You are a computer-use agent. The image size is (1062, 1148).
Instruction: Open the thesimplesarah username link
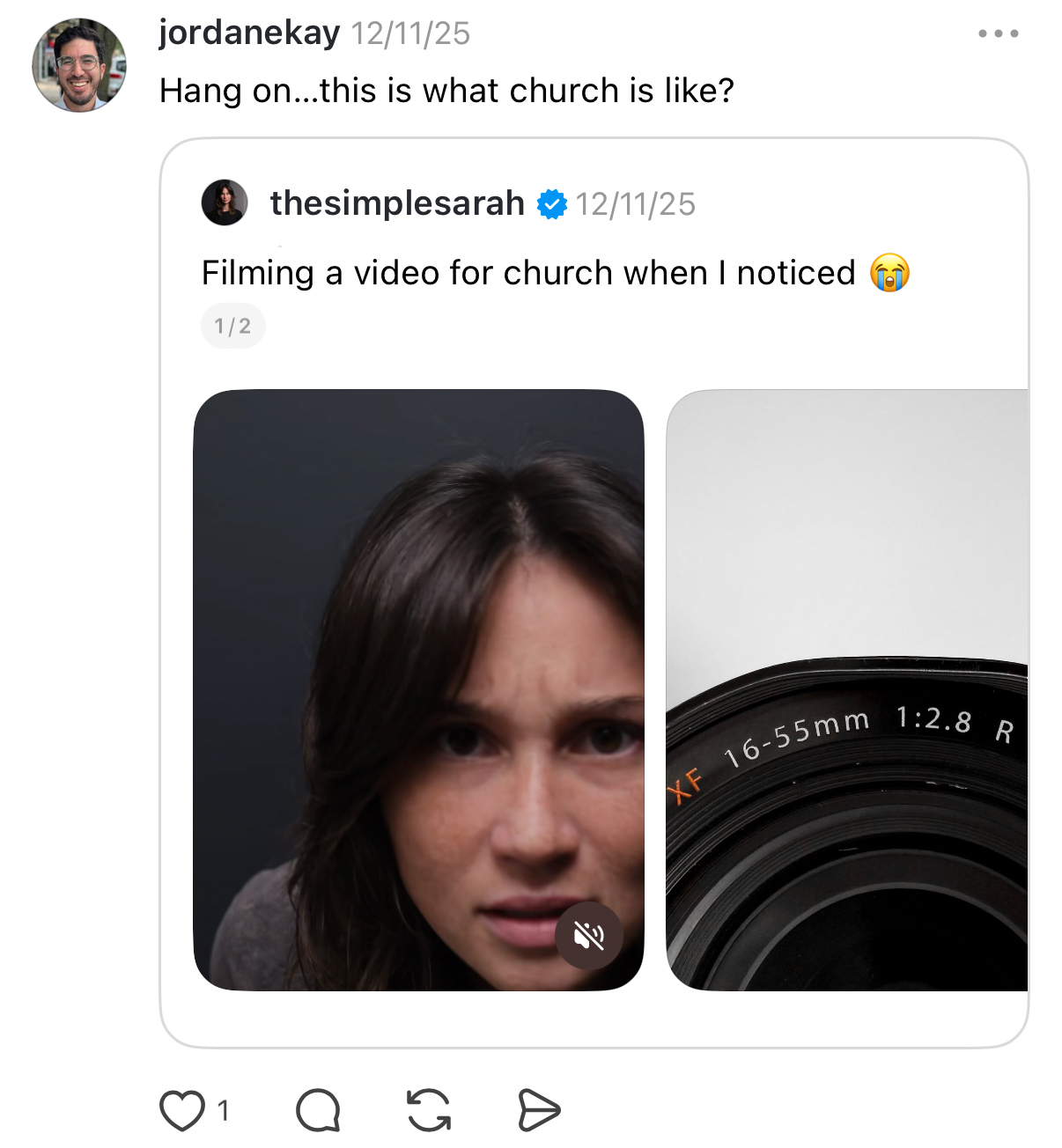click(x=397, y=203)
